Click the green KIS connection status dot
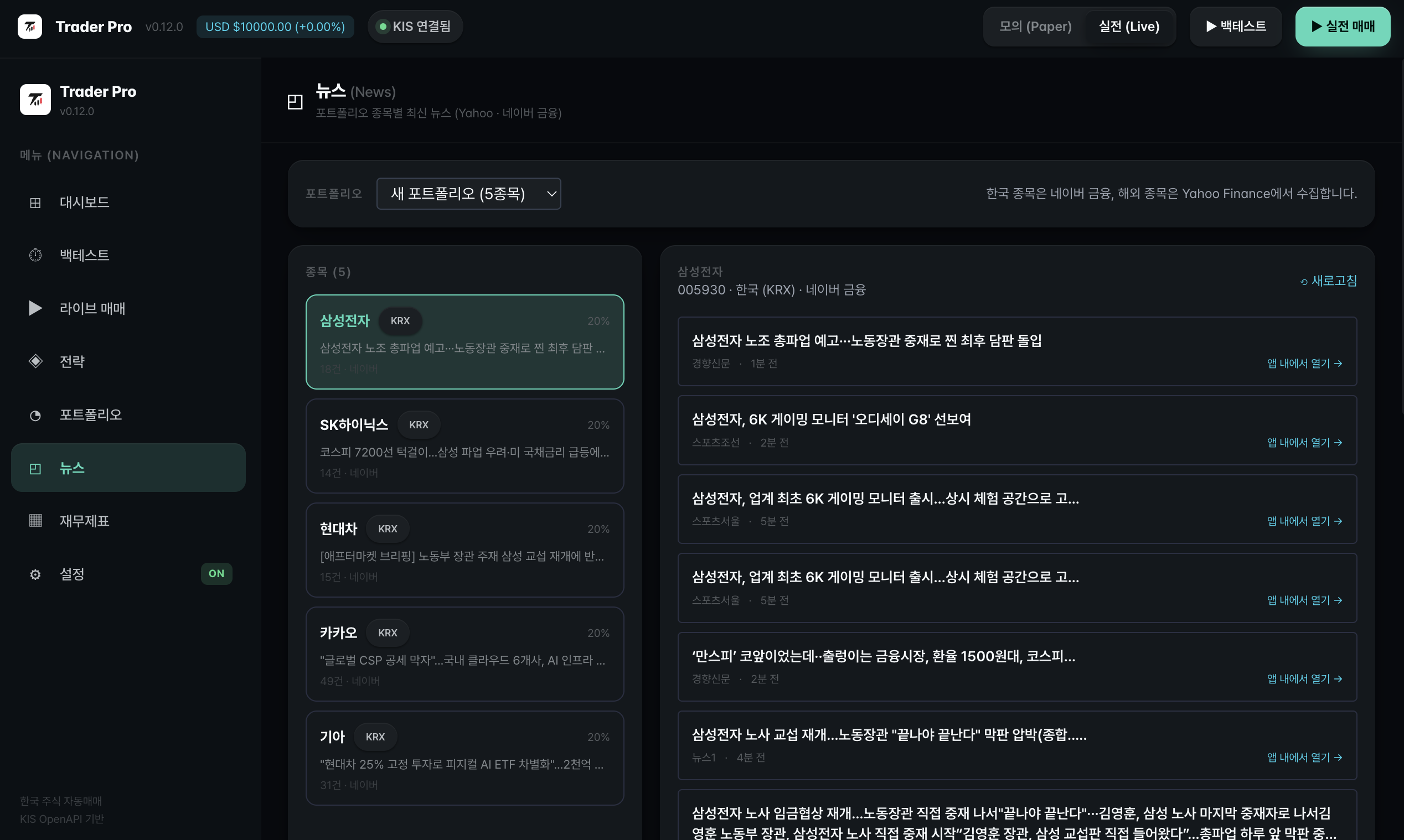This screenshot has width=1404, height=840. point(383,27)
